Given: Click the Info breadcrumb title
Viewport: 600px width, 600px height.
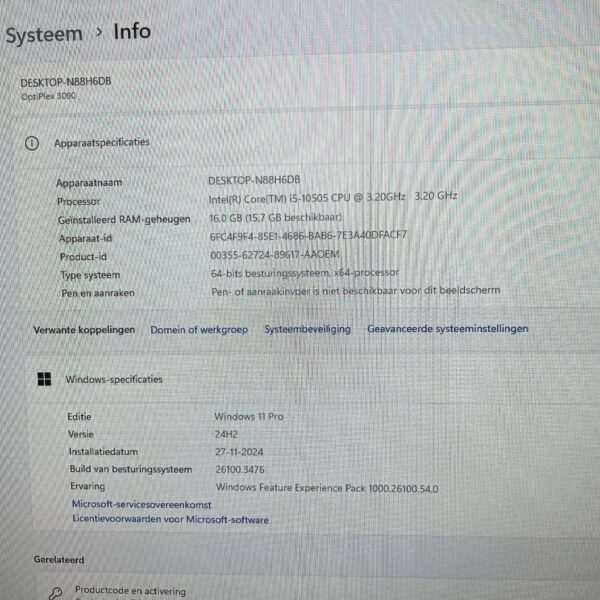Looking at the screenshot, I should (132, 31).
